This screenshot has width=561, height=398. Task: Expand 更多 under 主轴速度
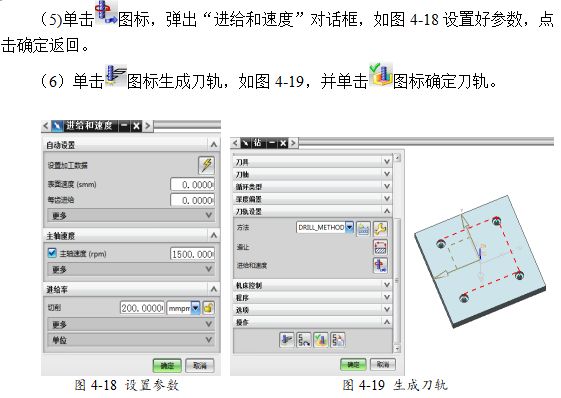(x=131, y=269)
